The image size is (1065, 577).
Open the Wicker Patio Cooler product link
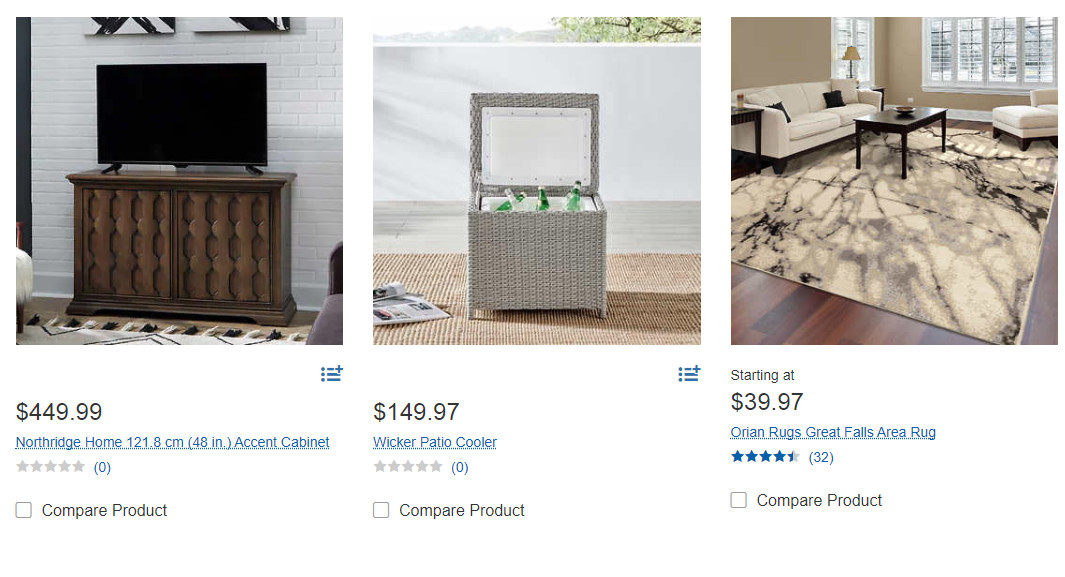click(x=435, y=442)
